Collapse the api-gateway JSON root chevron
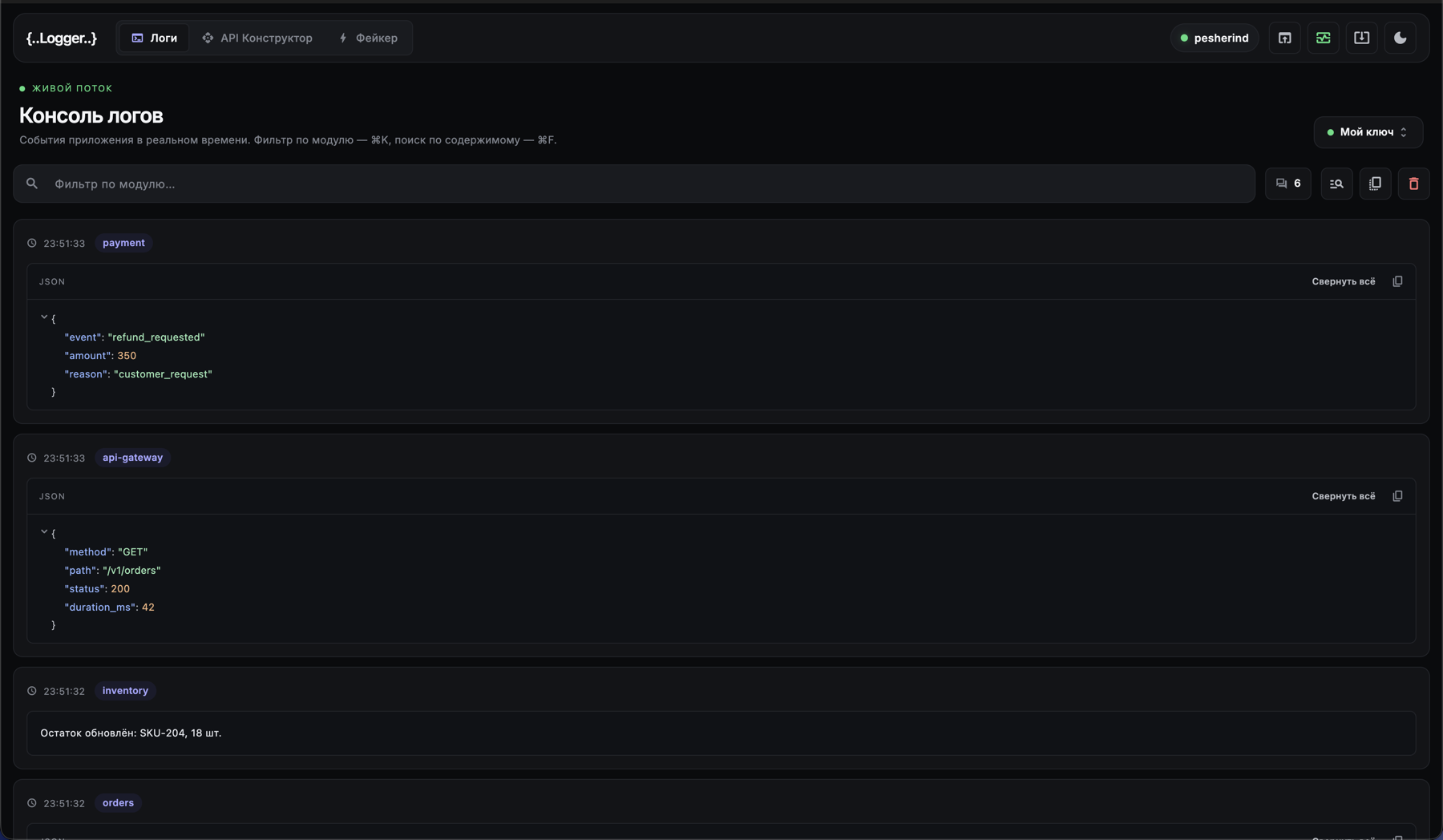This screenshot has height=840, width=1443. pyautogui.click(x=44, y=532)
